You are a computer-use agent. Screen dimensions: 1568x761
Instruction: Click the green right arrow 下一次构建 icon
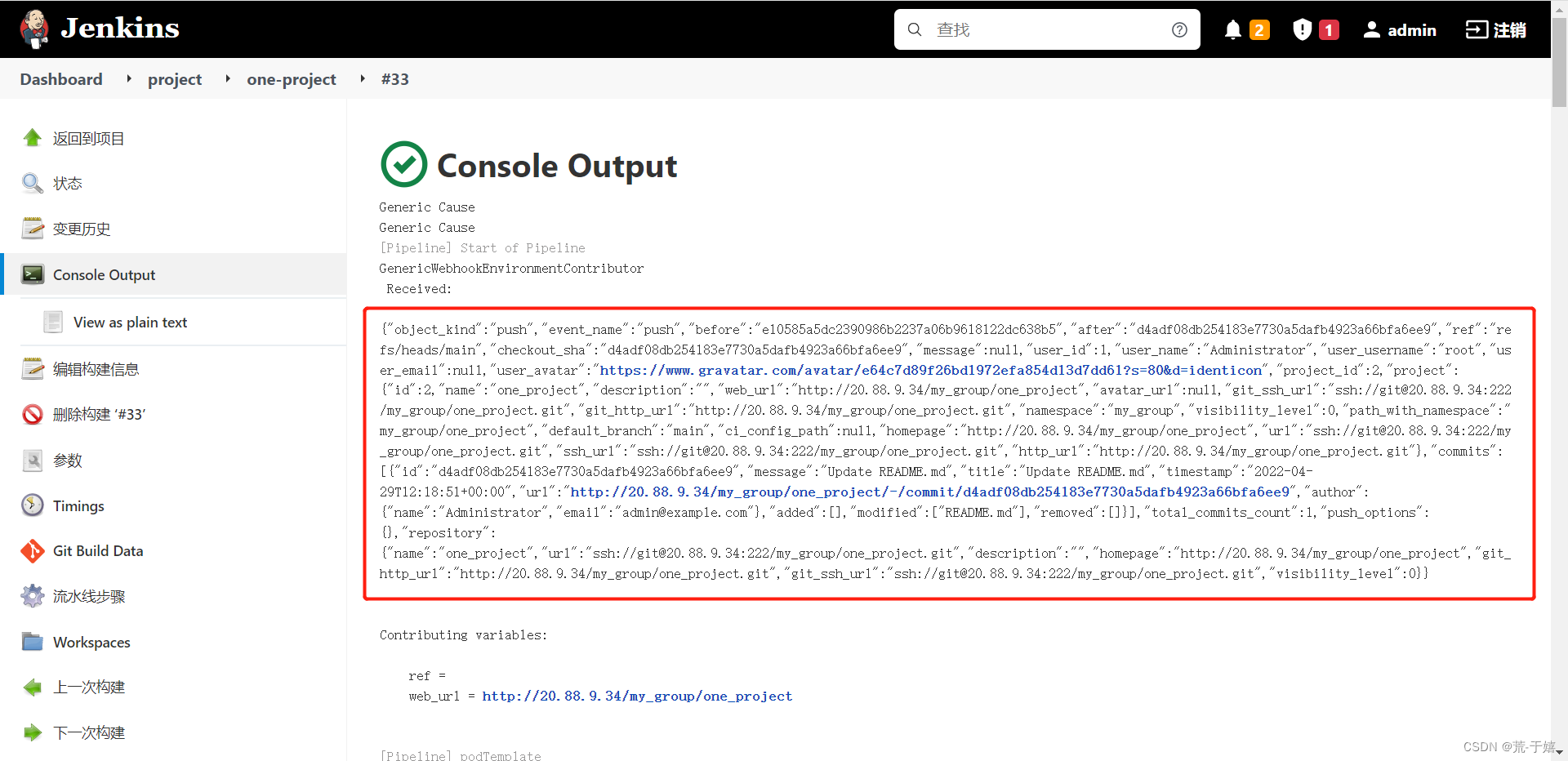click(33, 732)
